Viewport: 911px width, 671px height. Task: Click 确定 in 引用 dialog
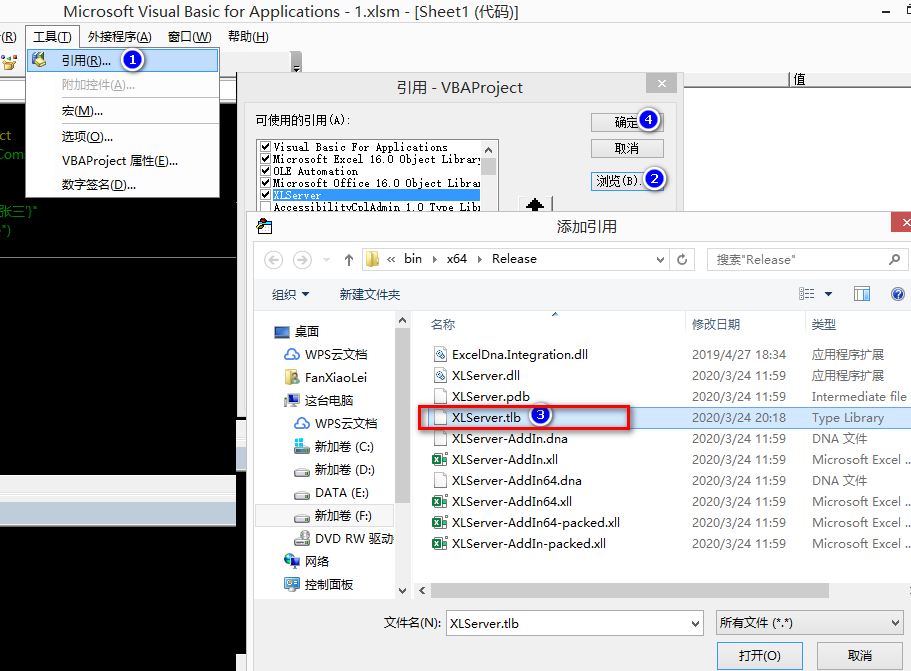[x=627, y=122]
